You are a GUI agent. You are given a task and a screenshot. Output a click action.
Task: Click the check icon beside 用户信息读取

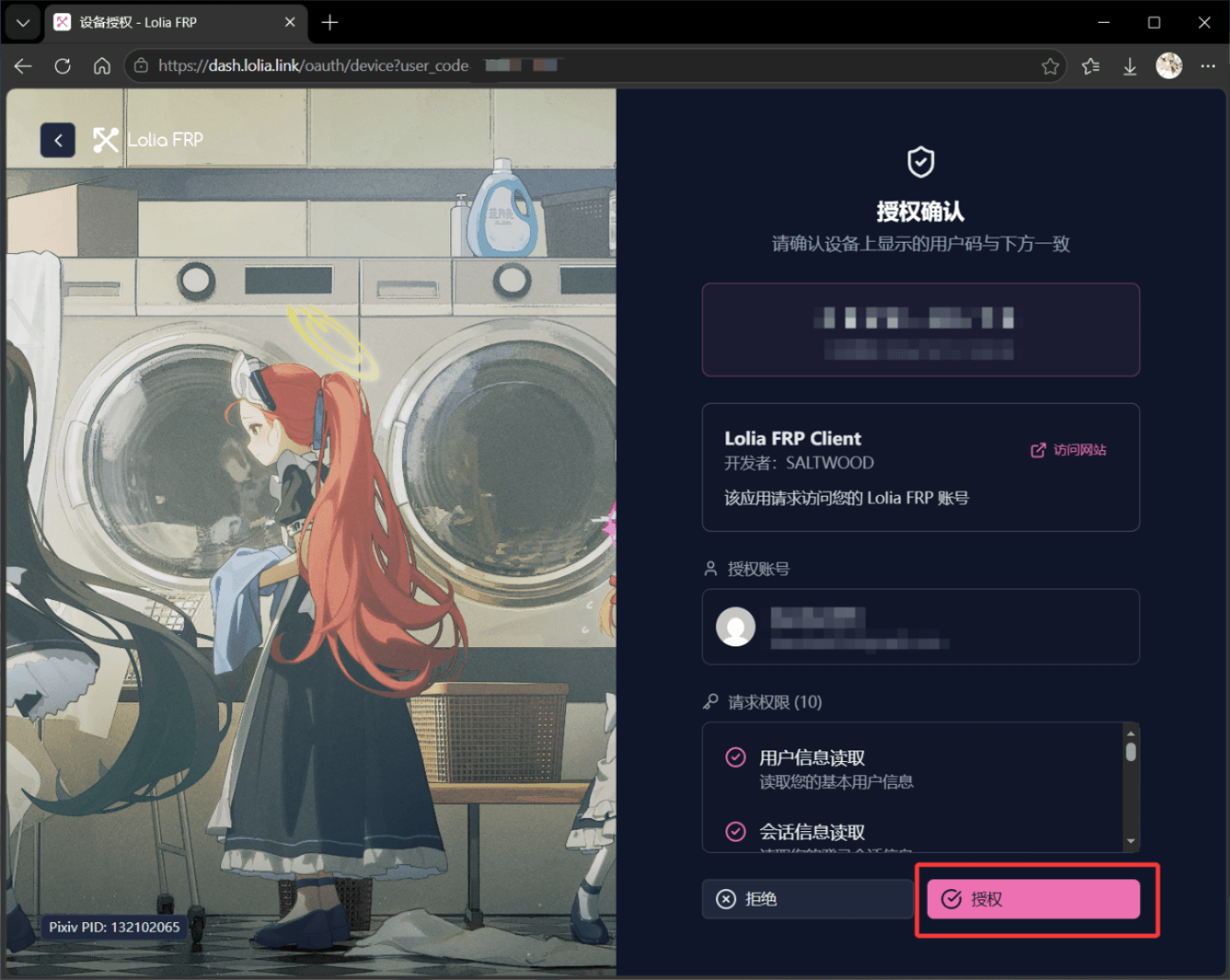click(x=736, y=758)
